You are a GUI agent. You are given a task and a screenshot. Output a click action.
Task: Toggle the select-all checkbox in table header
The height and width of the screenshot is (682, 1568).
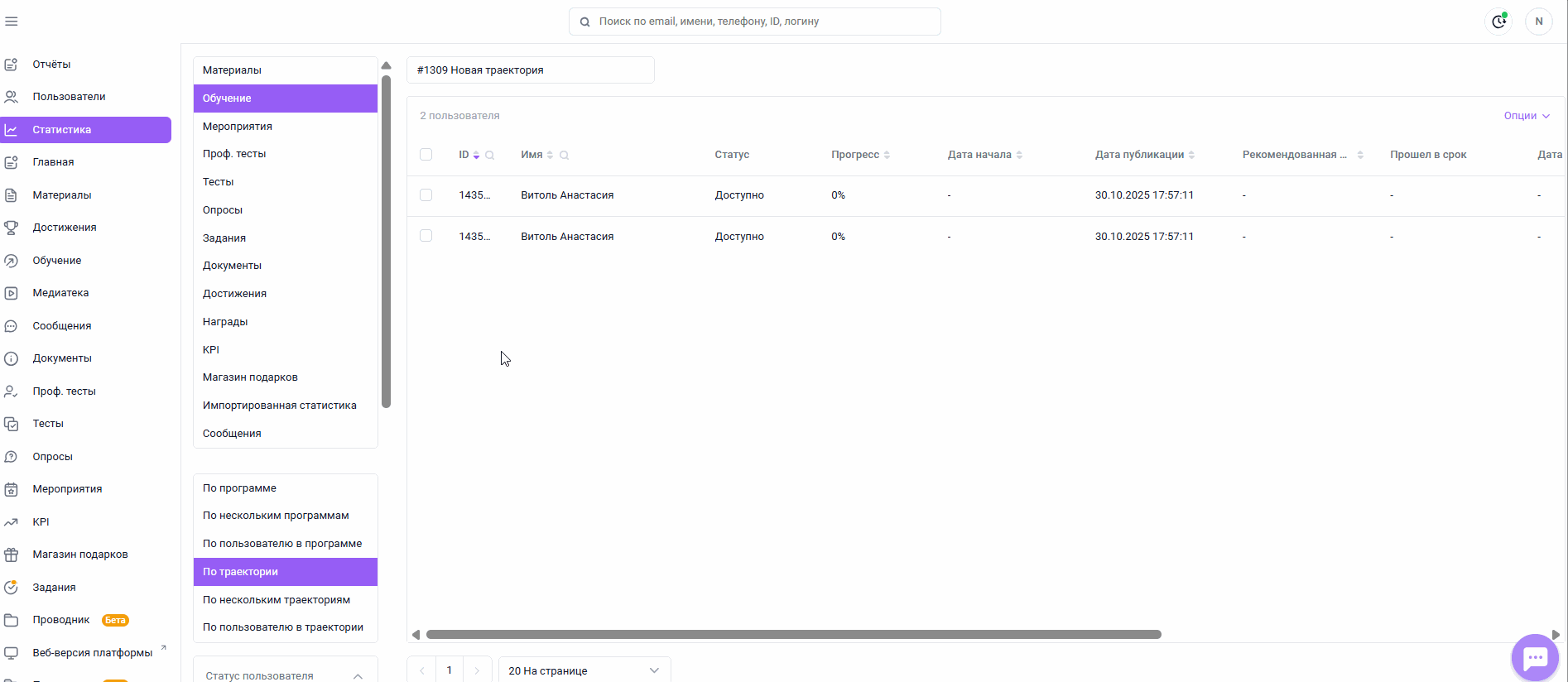pyautogui.click(x=426, y=155)
